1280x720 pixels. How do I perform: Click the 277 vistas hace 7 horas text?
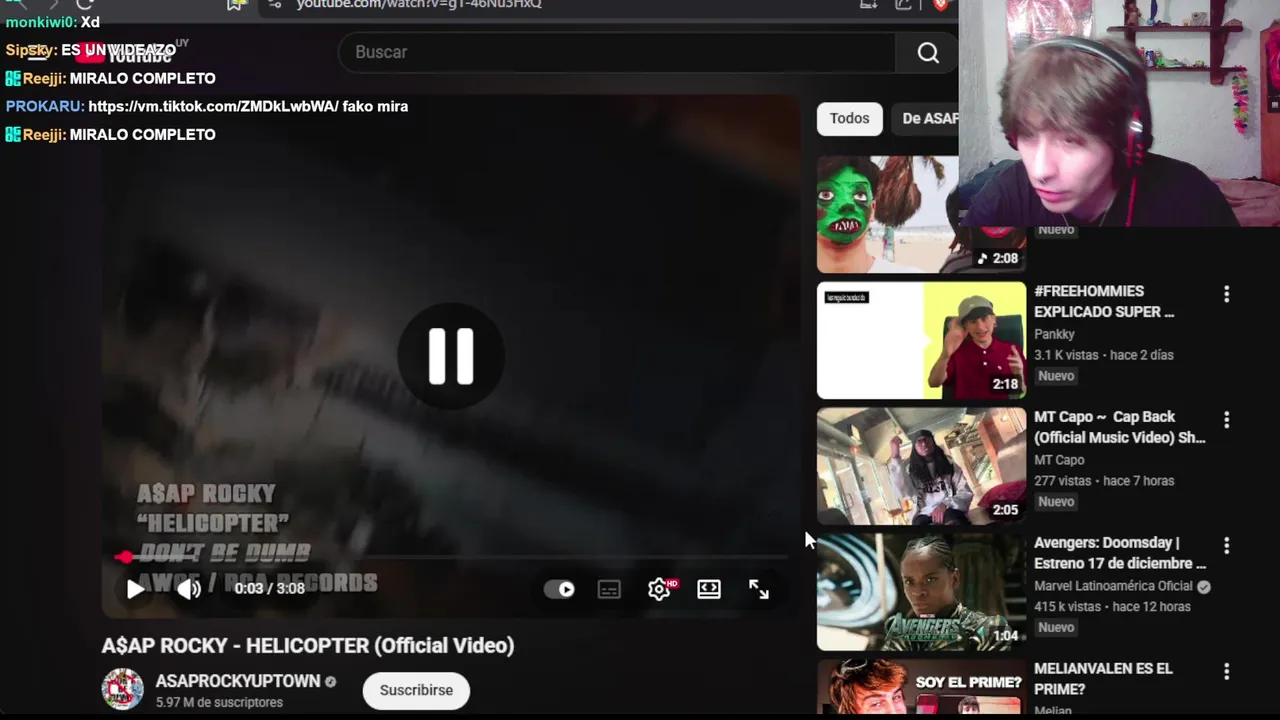[x=1104, y=481]
